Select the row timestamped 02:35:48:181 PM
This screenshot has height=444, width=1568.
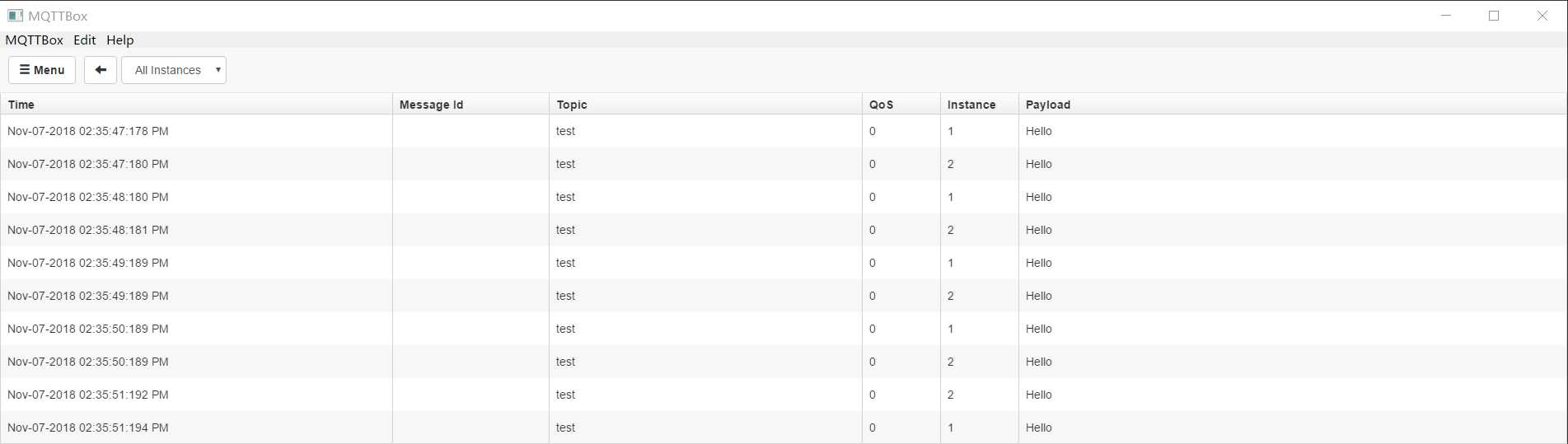coord(784,230)
